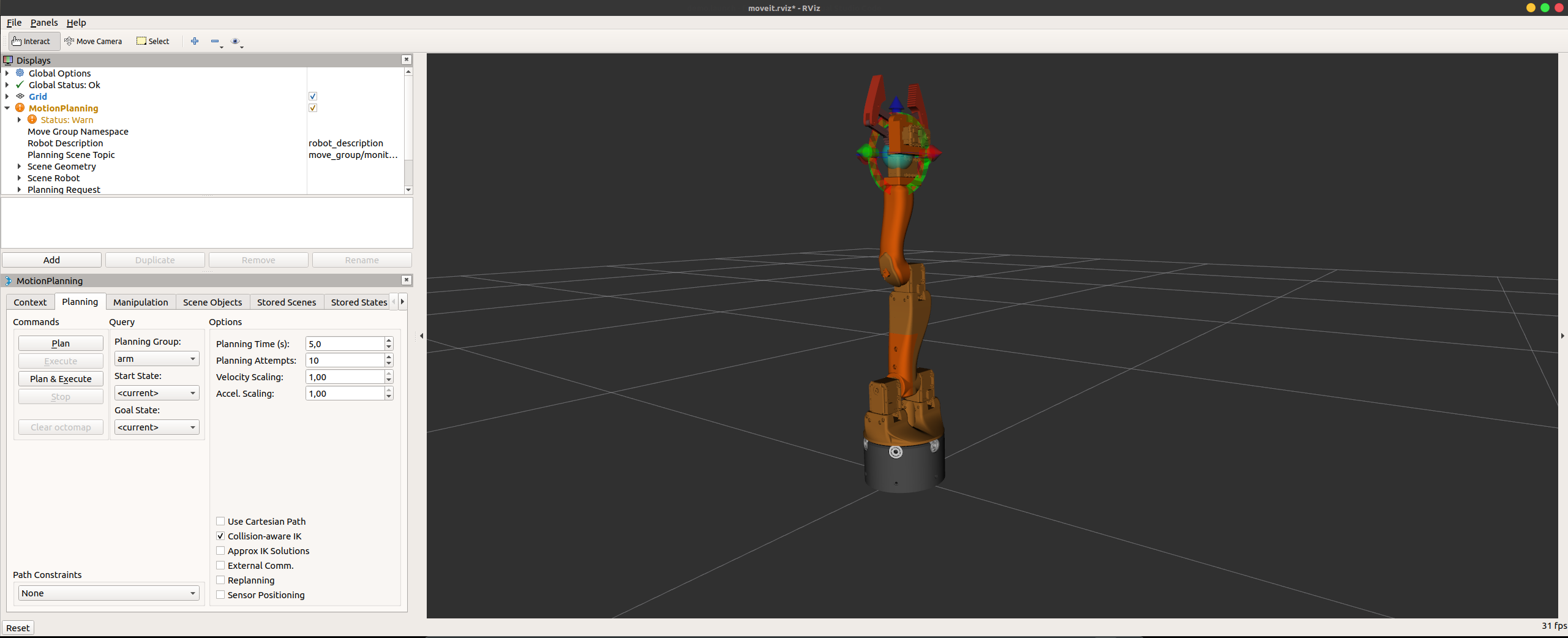Click the orange MotionPlanning warning icon
The width and height of the screenshot is (1568, 638).
20,108
